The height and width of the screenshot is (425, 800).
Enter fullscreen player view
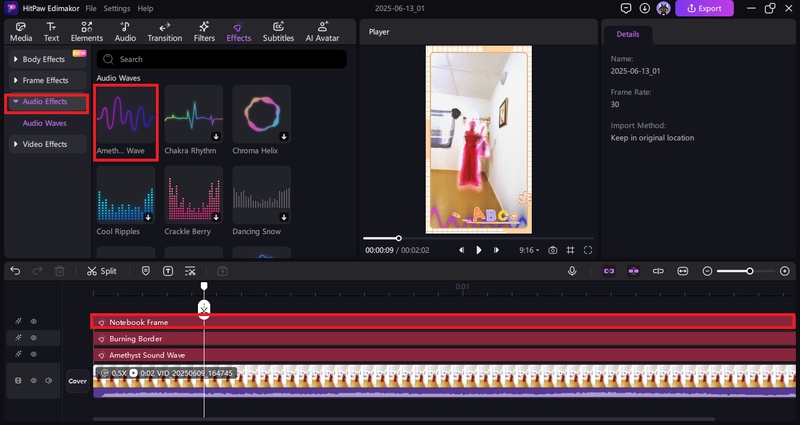(x=588, y=250)
